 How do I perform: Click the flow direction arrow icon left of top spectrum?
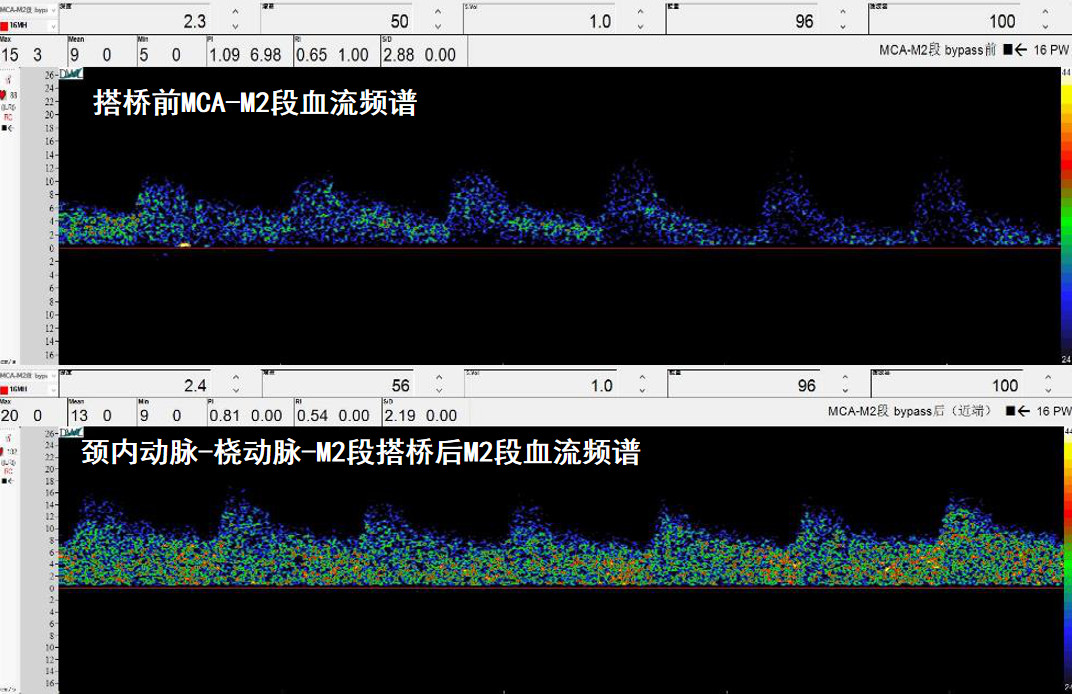pos(8,128)
